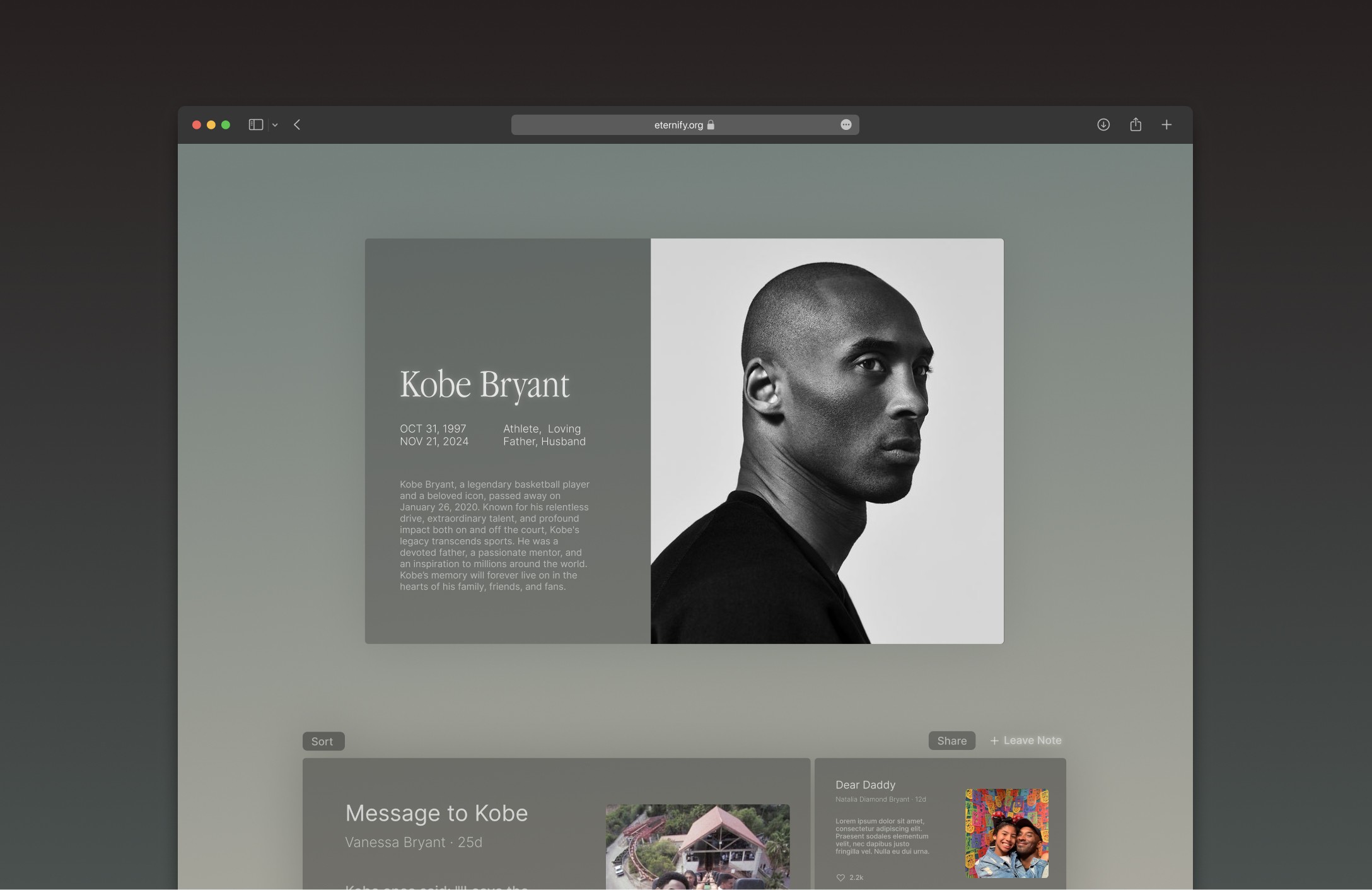Open the Dear Daddy note photo thumbnail
Viewport: 1372px width, 890px height.
point(1006,833)
